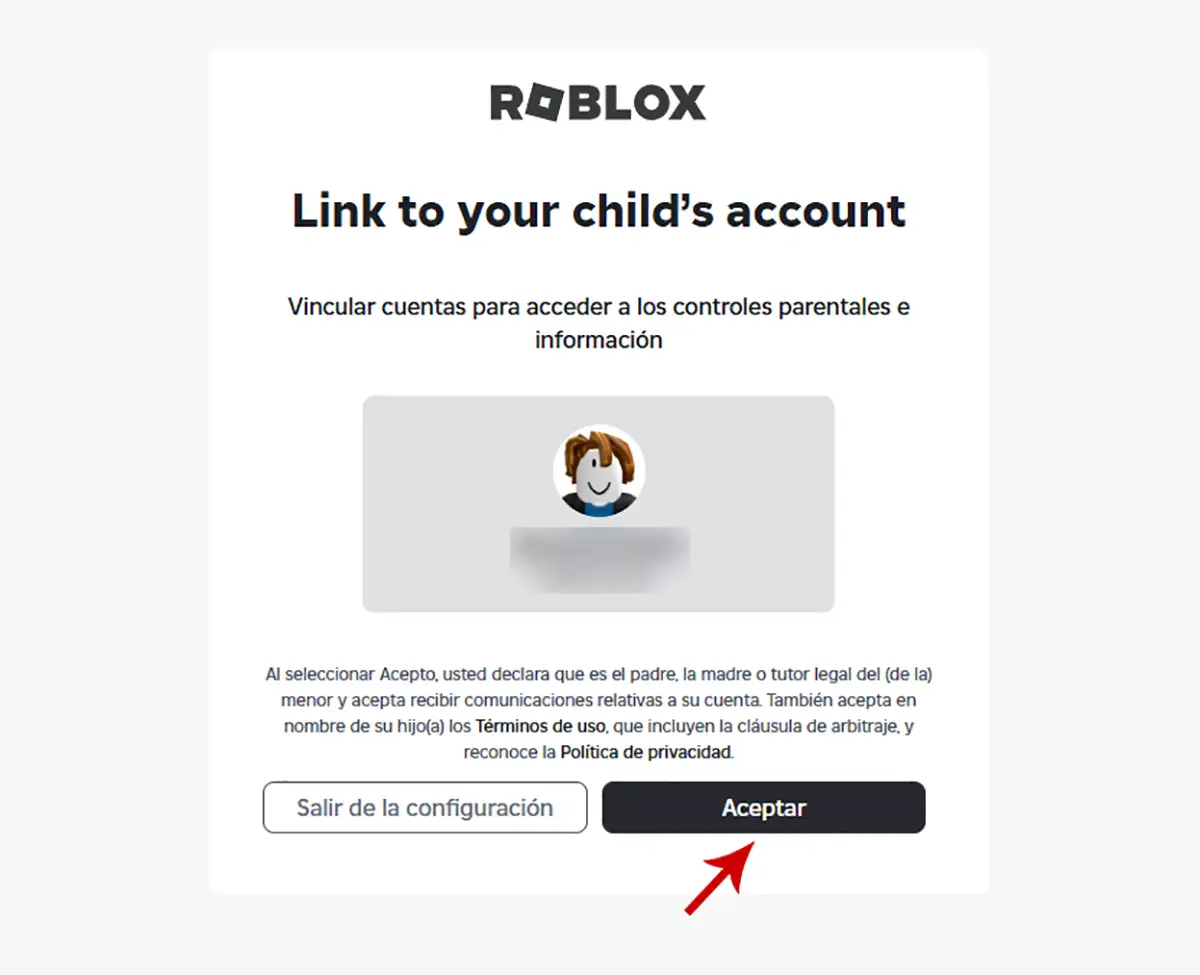Screen dimensions: 1200x975
Task: Click the "Vincular cuentas" subtitle text
Action: pos(599,323)
